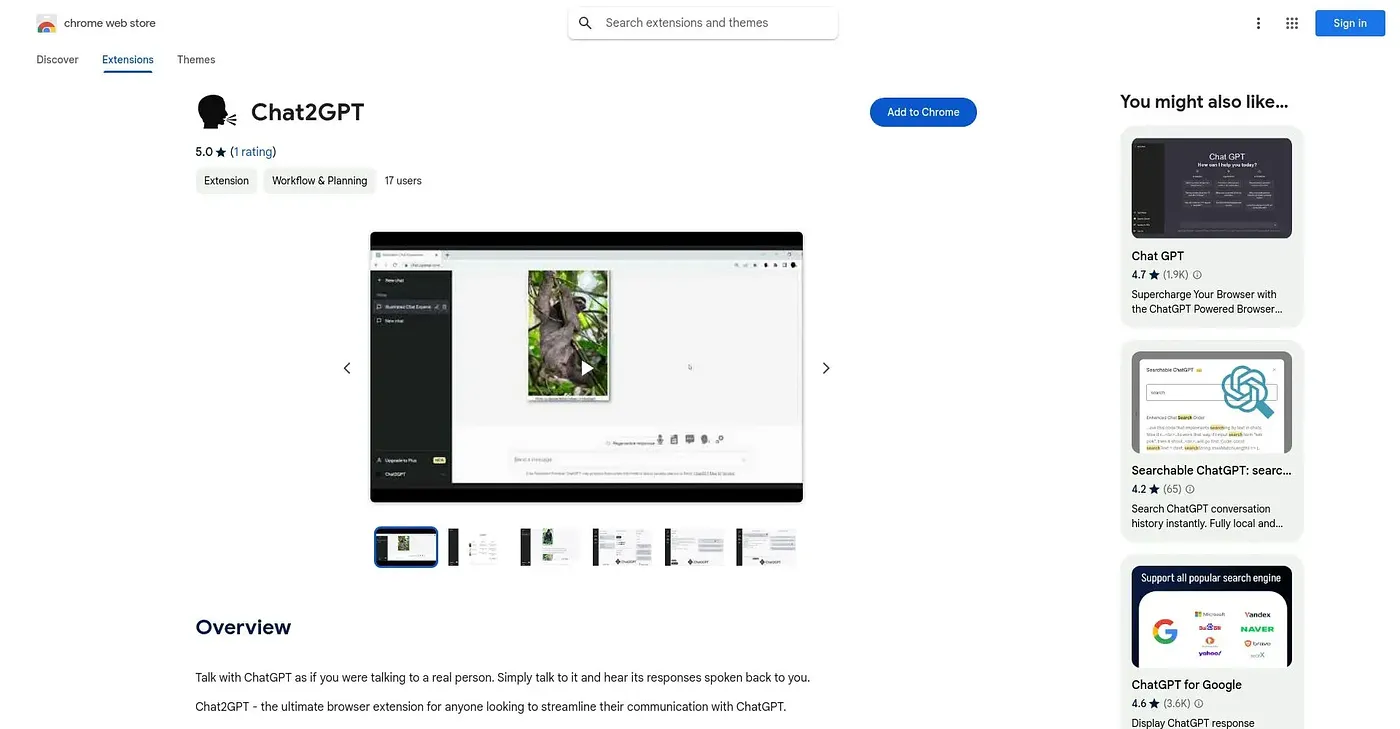Click the Chat2GPT extension title text
The width and height of the screenshot is (1400, 729).
point(307,112)
